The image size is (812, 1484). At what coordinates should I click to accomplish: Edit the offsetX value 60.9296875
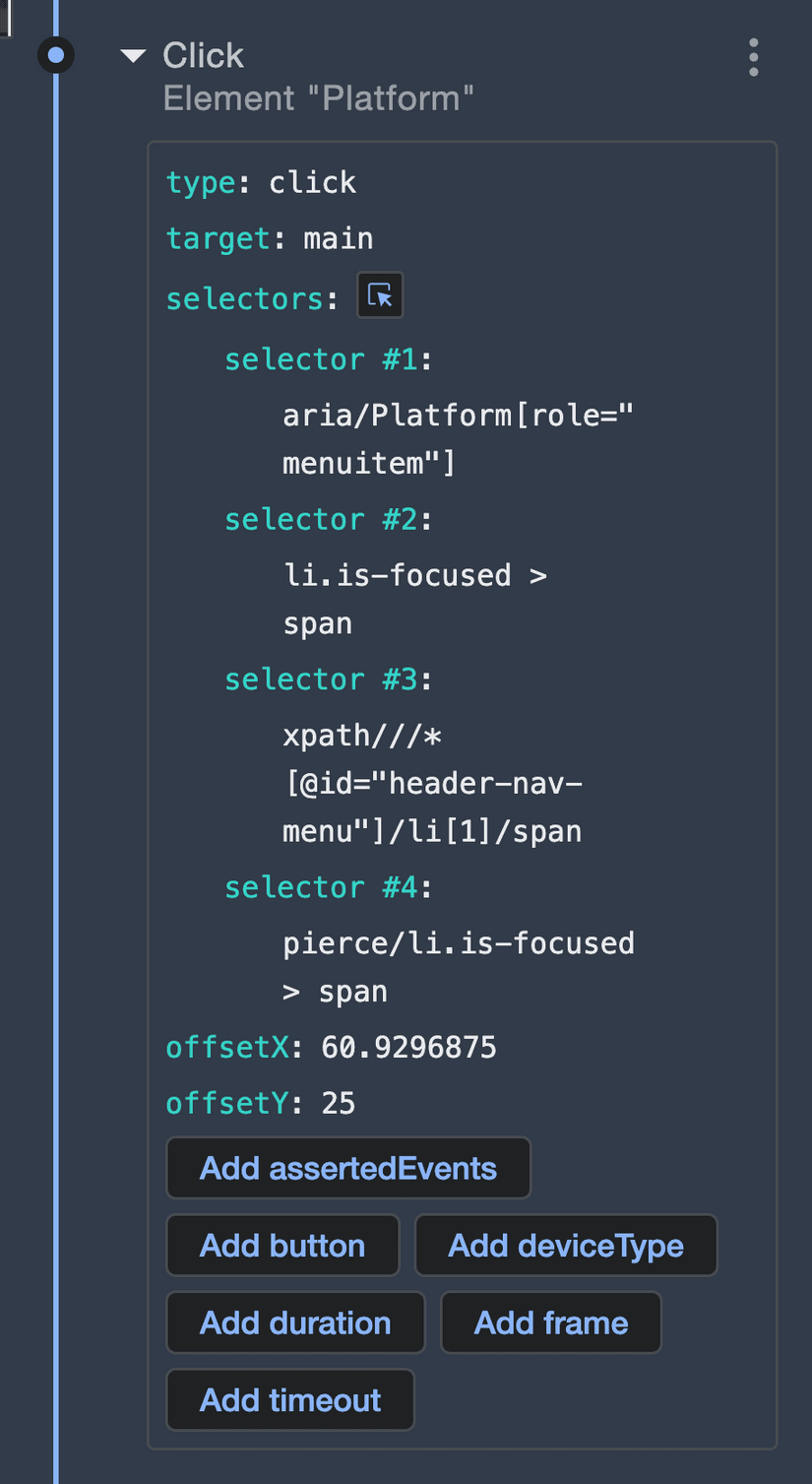pyautogui.click(x=408, y=1047)
